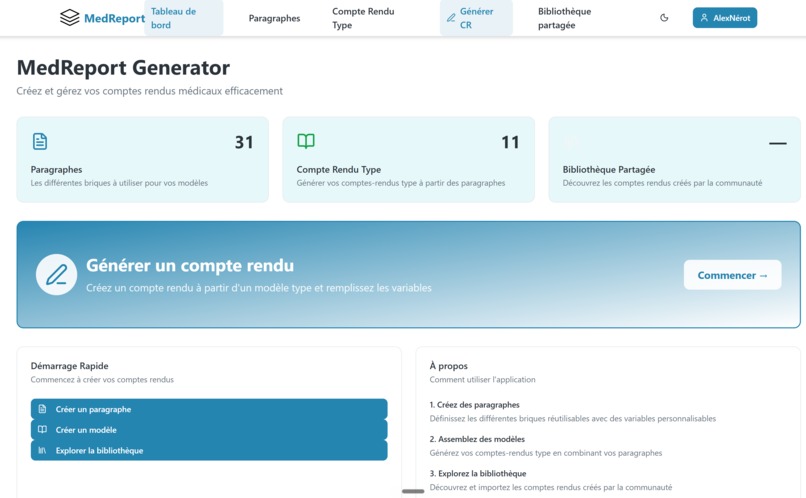Viewport: 806px width, 498px height.
Task: Click the gray handle bar at bottom center
Action: 413,491
